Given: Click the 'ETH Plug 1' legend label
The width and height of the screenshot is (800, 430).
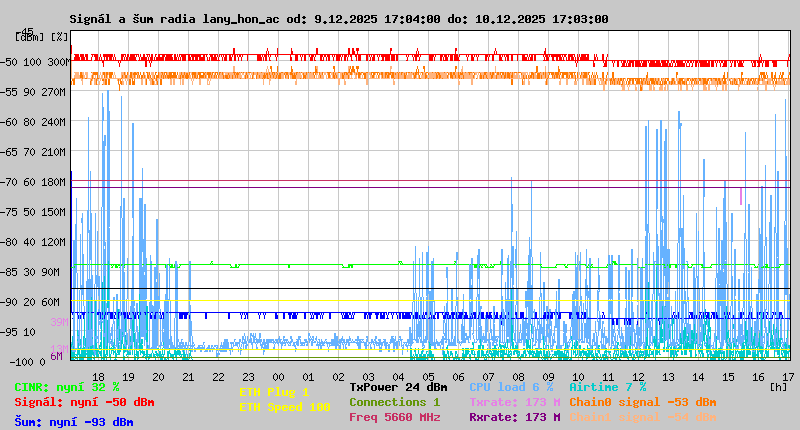Looking at the screenshot, I should [x=274, y=392].
